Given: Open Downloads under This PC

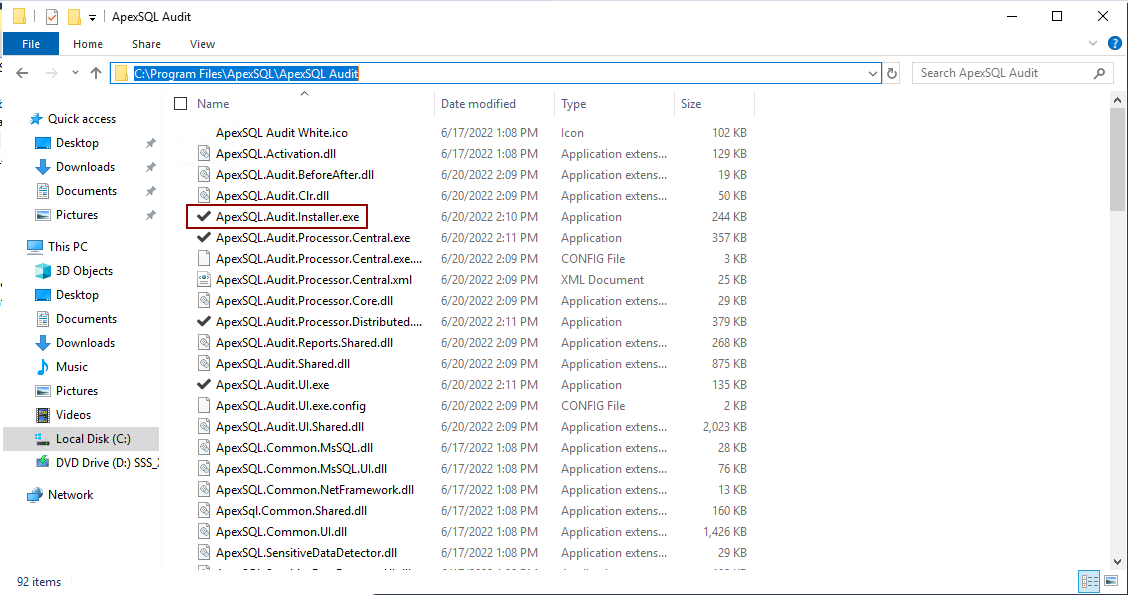Looking at the screenshot, I should (x=86, y=343).
